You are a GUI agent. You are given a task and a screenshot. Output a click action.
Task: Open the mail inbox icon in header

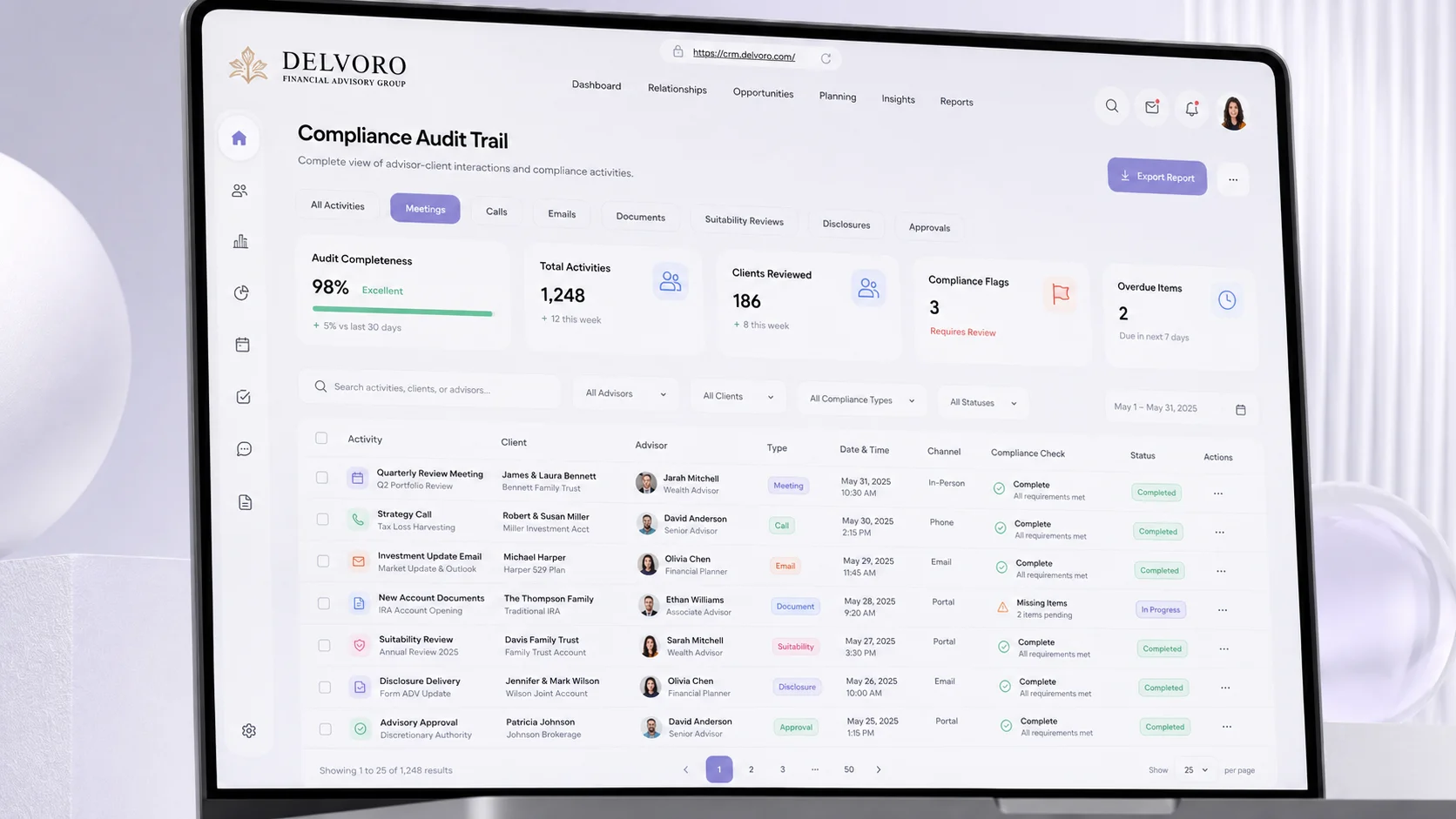(1152, 107)
